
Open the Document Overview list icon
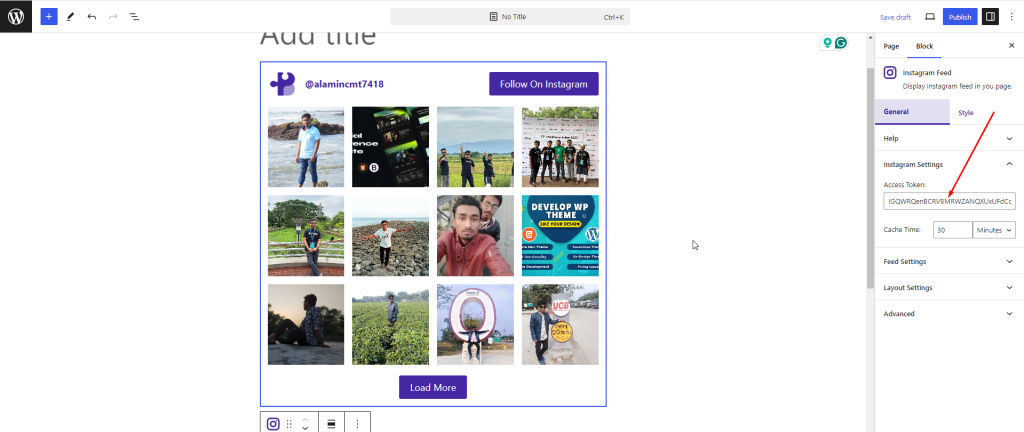[134, 17]
